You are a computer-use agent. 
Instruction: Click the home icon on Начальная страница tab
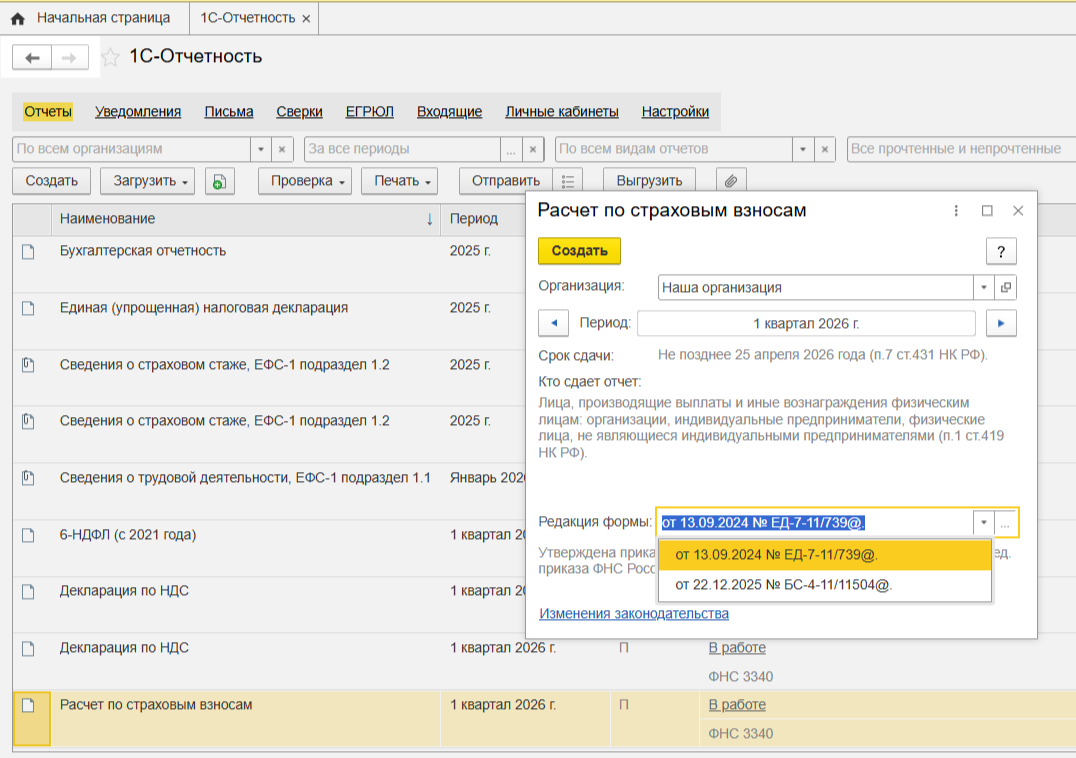coord(18,18)
